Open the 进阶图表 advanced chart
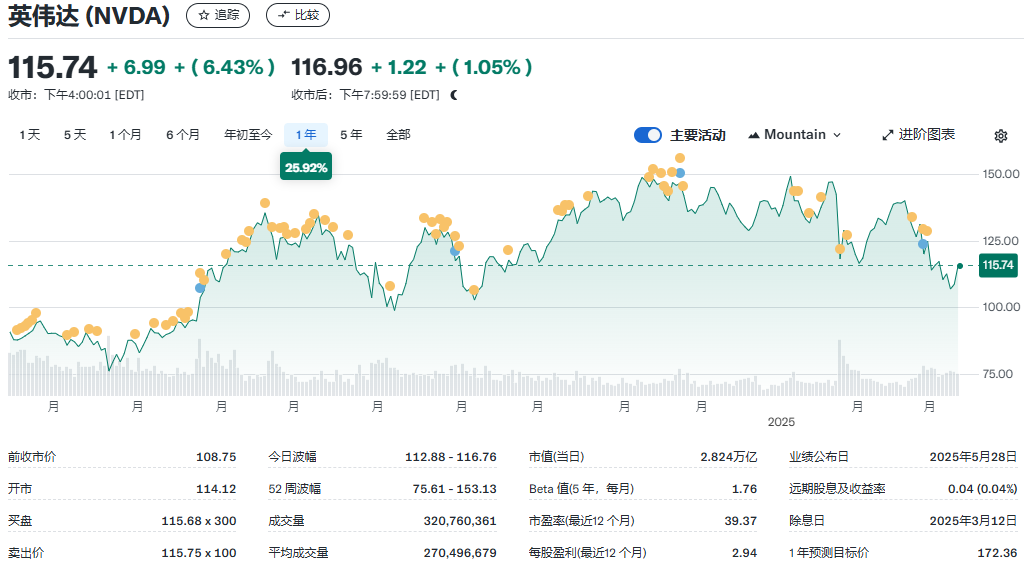 918,135
